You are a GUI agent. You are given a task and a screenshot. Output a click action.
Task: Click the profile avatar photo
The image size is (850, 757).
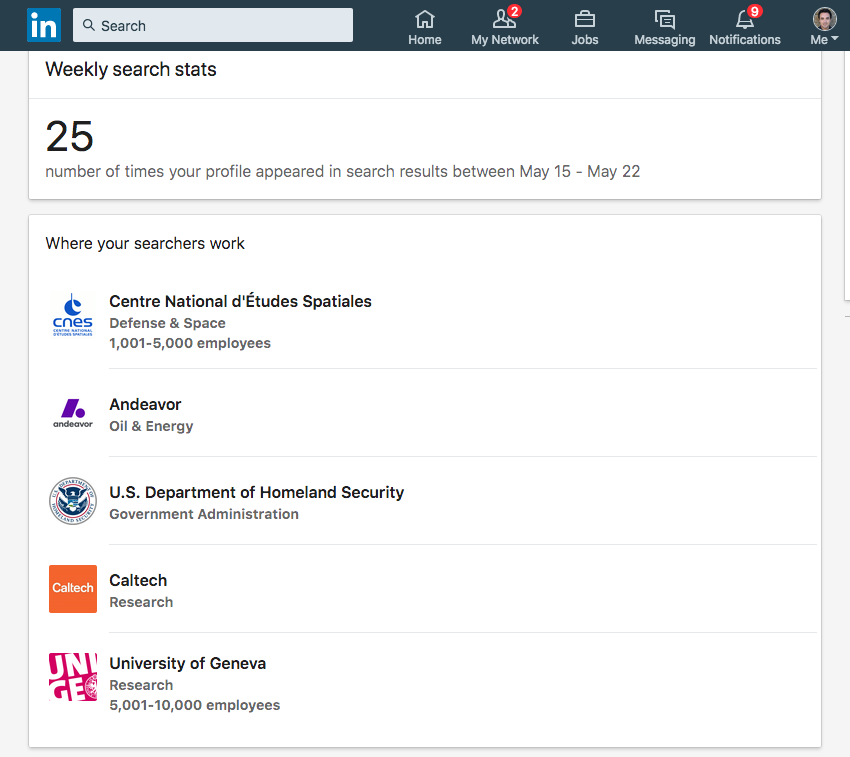(x=824, y=20)
